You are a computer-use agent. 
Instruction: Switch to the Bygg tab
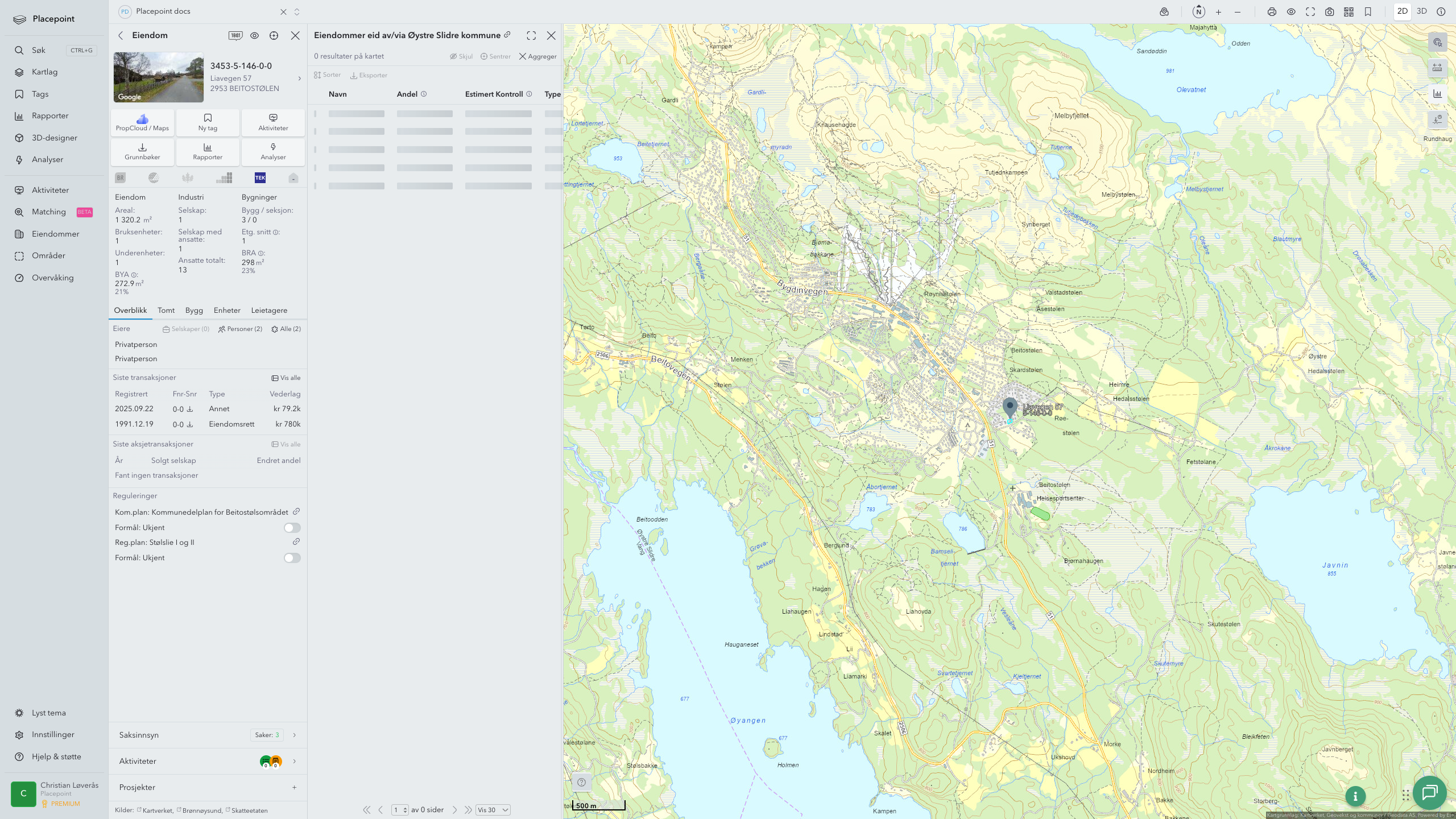pos(194,311)
